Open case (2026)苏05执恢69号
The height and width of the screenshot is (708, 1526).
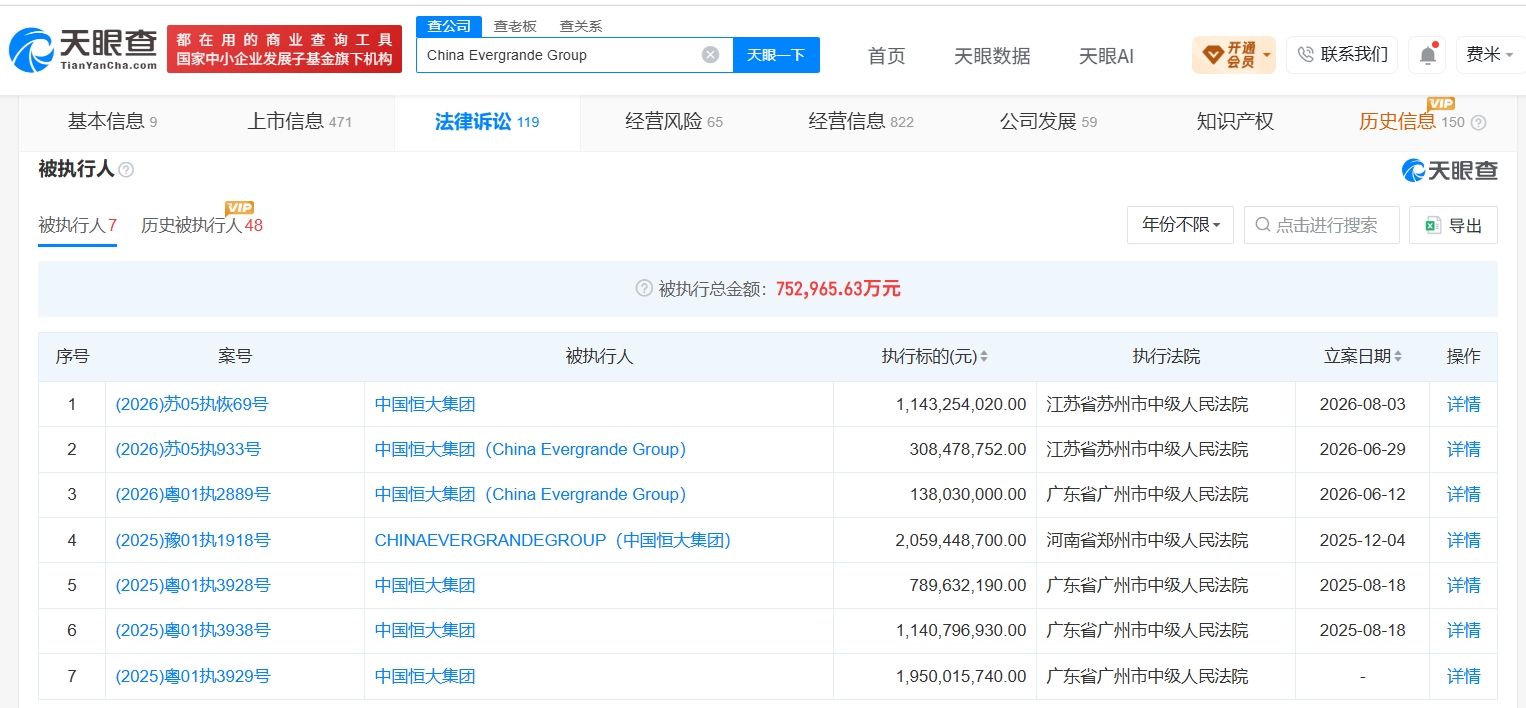[192, 404]
